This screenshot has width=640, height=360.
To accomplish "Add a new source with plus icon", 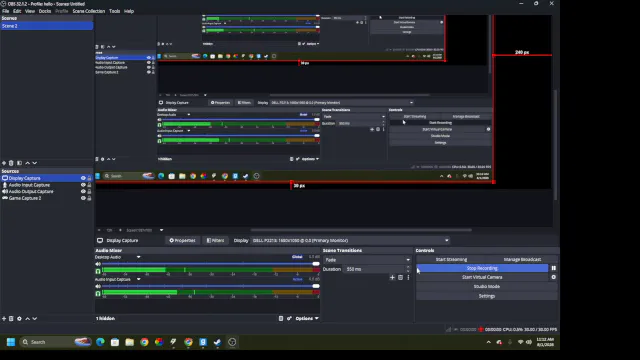I will click(4, 318).
